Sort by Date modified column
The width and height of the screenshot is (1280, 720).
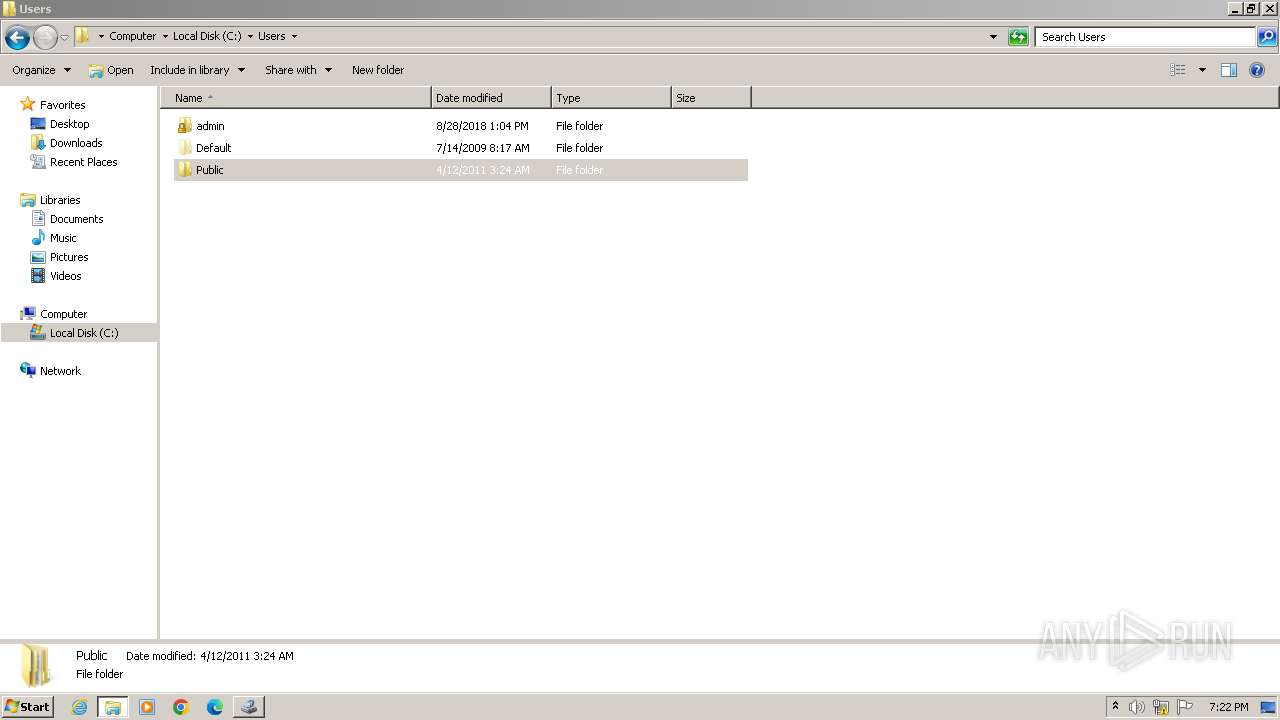click(x=491, y=98)
